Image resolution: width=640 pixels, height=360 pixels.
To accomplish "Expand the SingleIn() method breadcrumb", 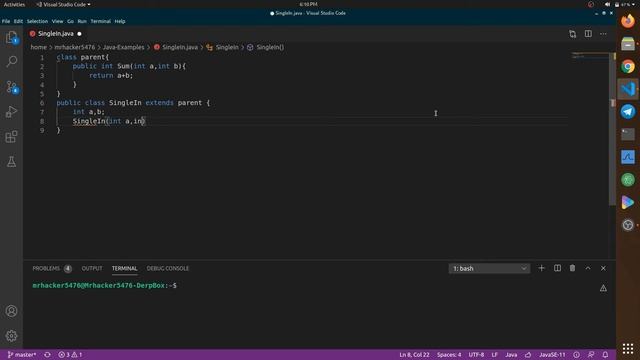I will pos(266,47).
